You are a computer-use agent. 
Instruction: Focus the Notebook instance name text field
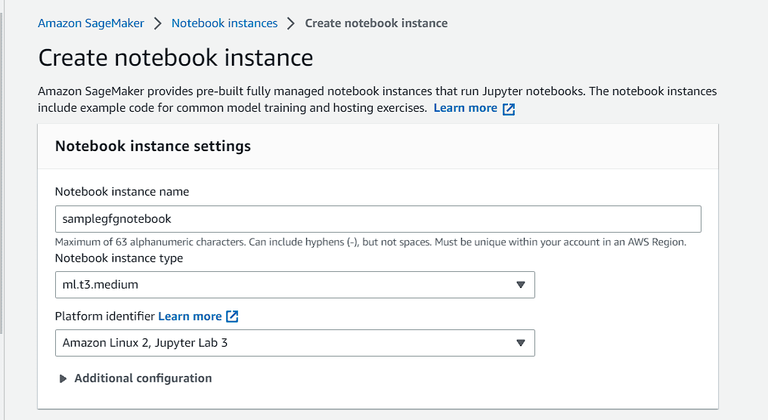(x=378, y=219)
